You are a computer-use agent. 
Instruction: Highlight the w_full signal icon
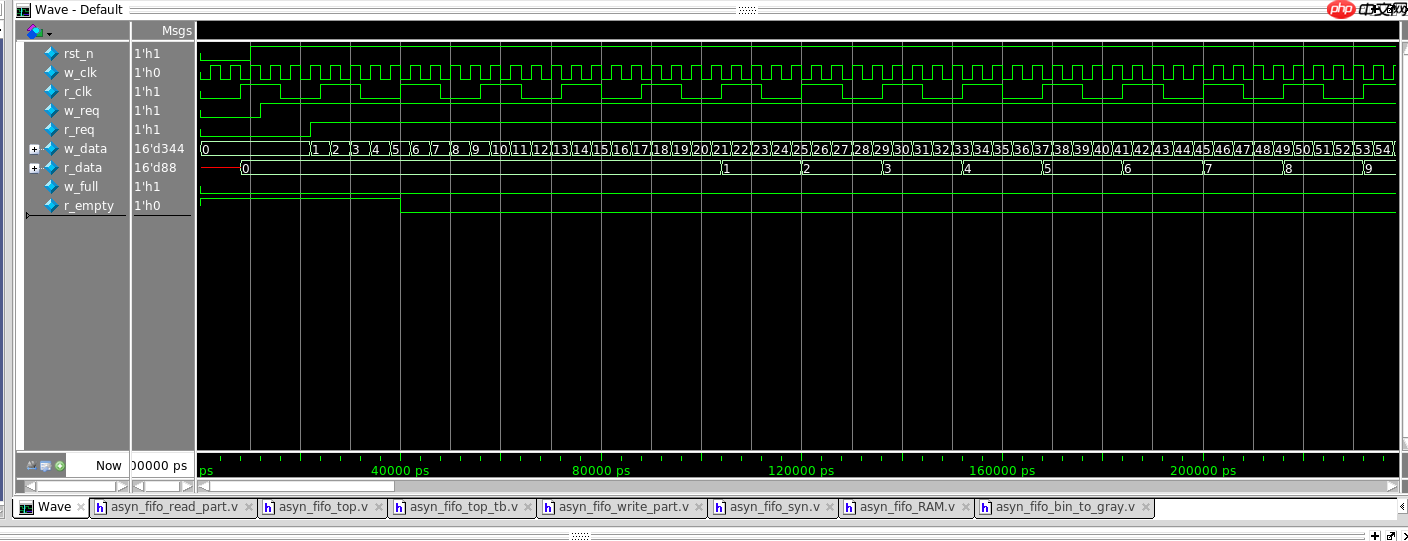[51, 187]
